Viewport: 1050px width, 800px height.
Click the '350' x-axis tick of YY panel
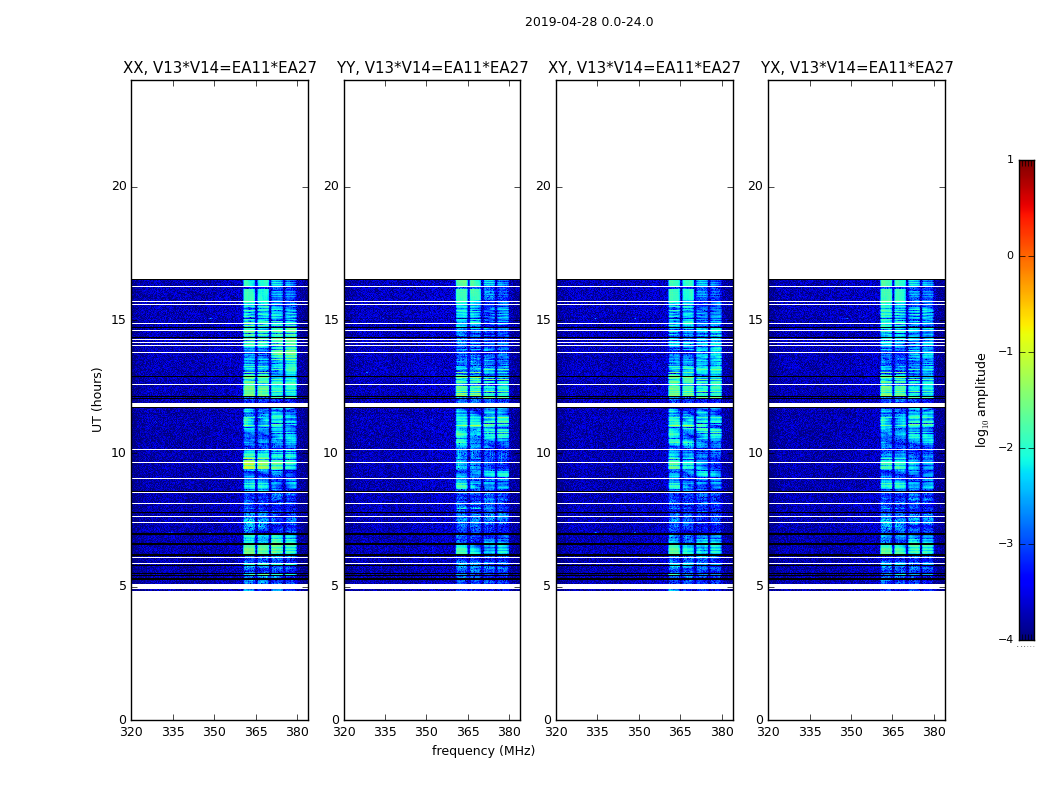(427, 732)
